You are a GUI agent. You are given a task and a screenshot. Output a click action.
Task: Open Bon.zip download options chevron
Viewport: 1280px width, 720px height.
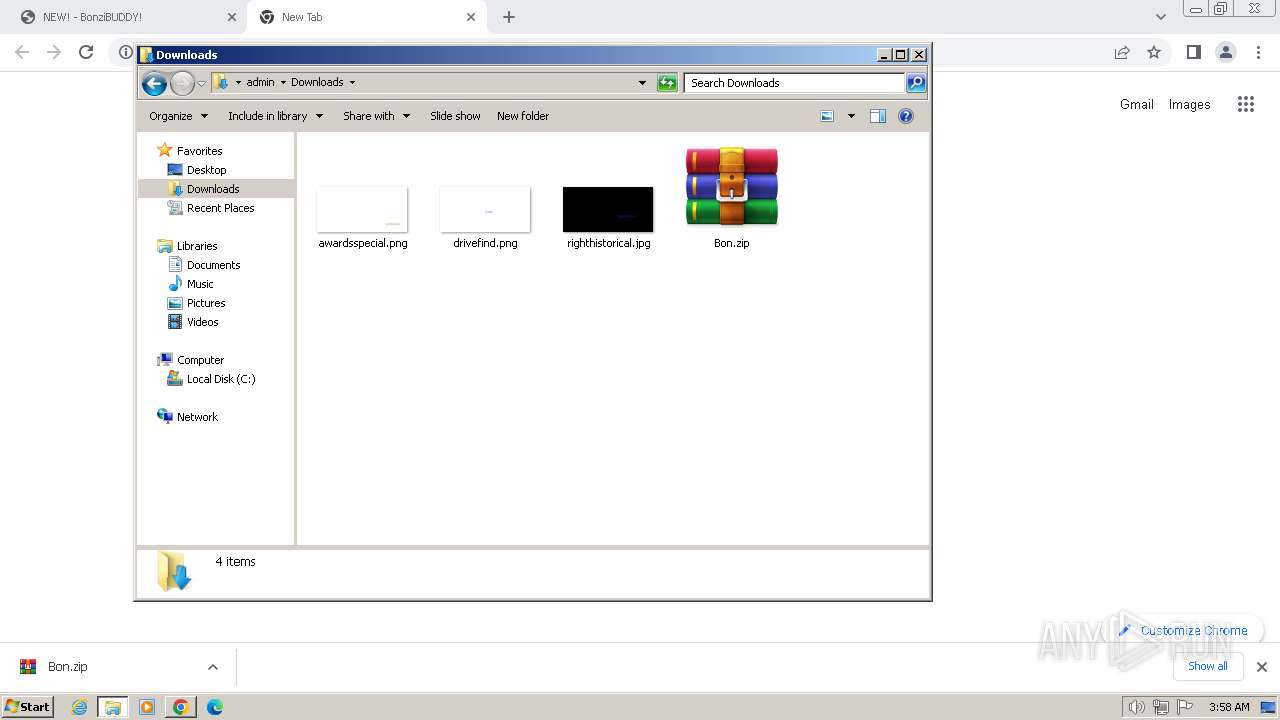coord(212,667)
